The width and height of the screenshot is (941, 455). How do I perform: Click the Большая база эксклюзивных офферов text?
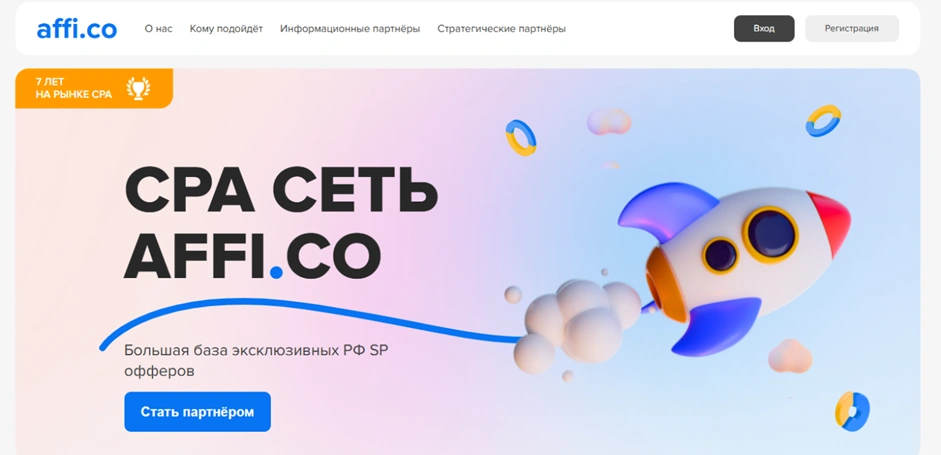coord(256,361)
